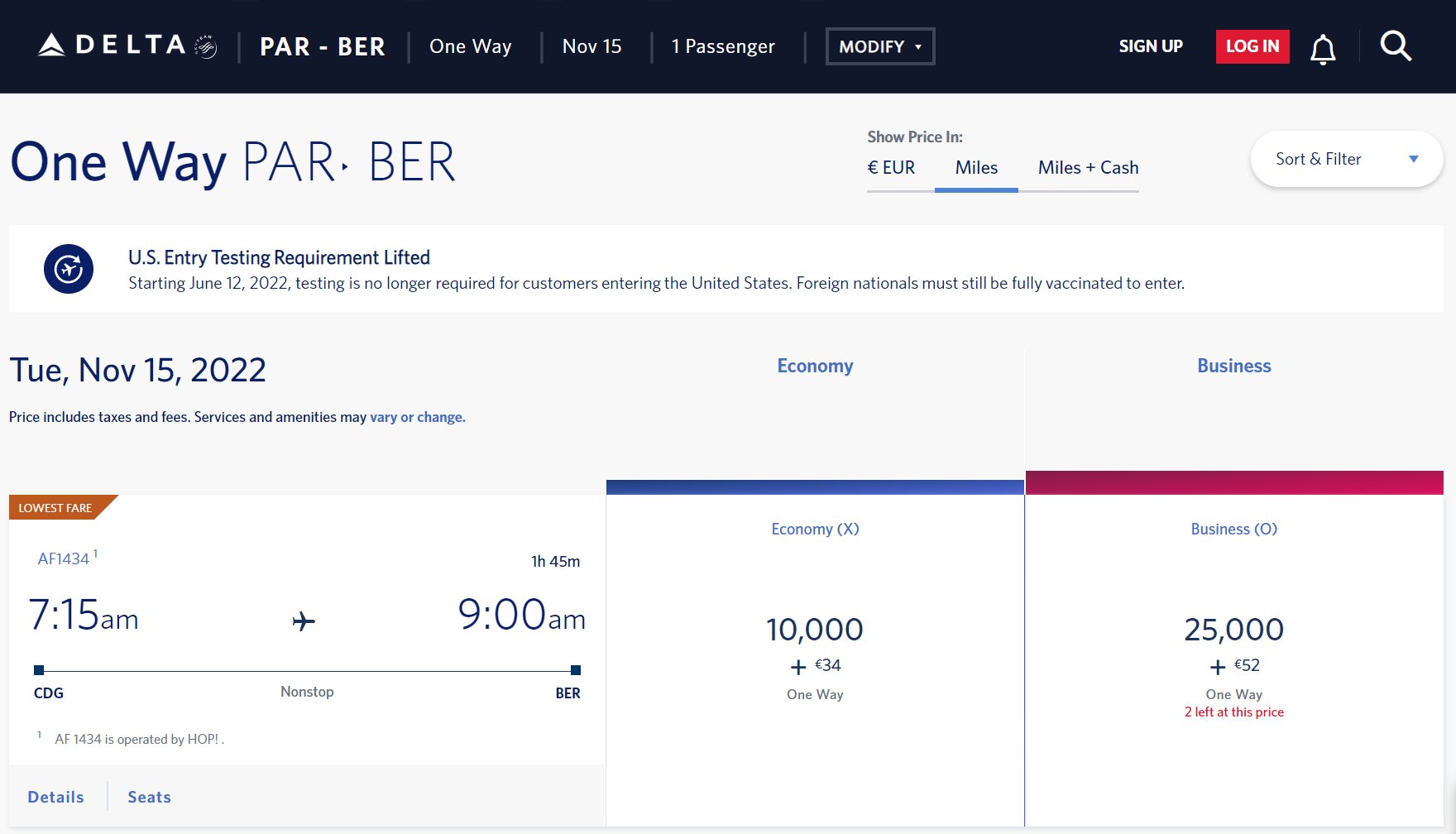View Seats for AF1434
This screenshot has height=834, width=1456.
[x=150, y=797]
